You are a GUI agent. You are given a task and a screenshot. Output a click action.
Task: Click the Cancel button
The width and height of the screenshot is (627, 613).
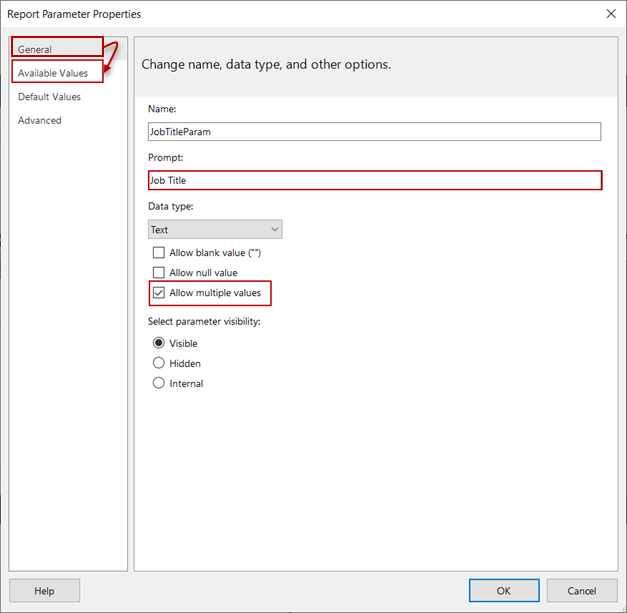coord(582,590)
